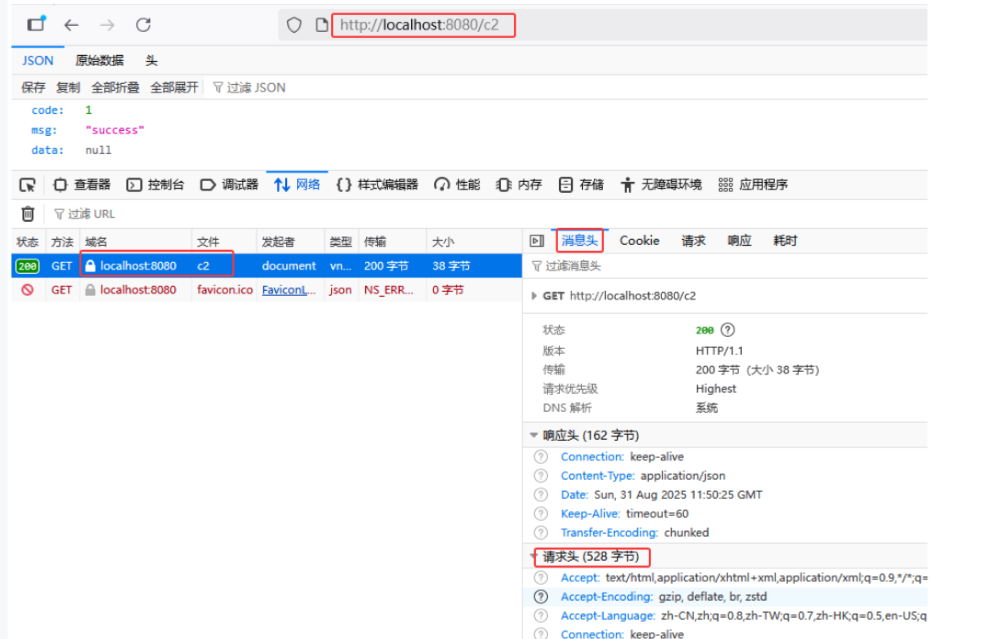Open the Cookie tab in request details
Viewport: 988px width, 639px height.
pyautogui.click(x=639, y=241)
